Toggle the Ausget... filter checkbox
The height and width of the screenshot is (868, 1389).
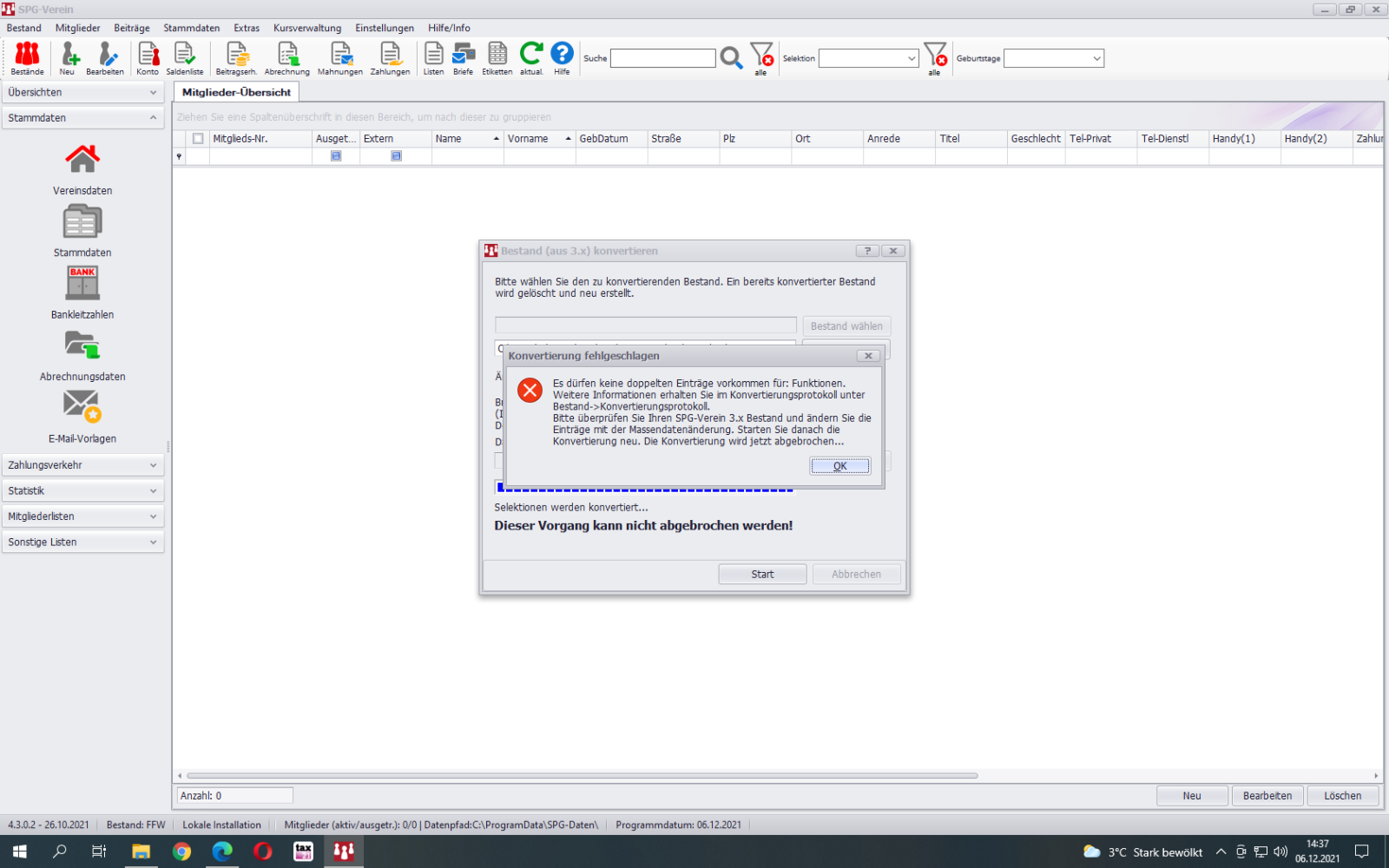pyautogui.click(x=336, y=156)
